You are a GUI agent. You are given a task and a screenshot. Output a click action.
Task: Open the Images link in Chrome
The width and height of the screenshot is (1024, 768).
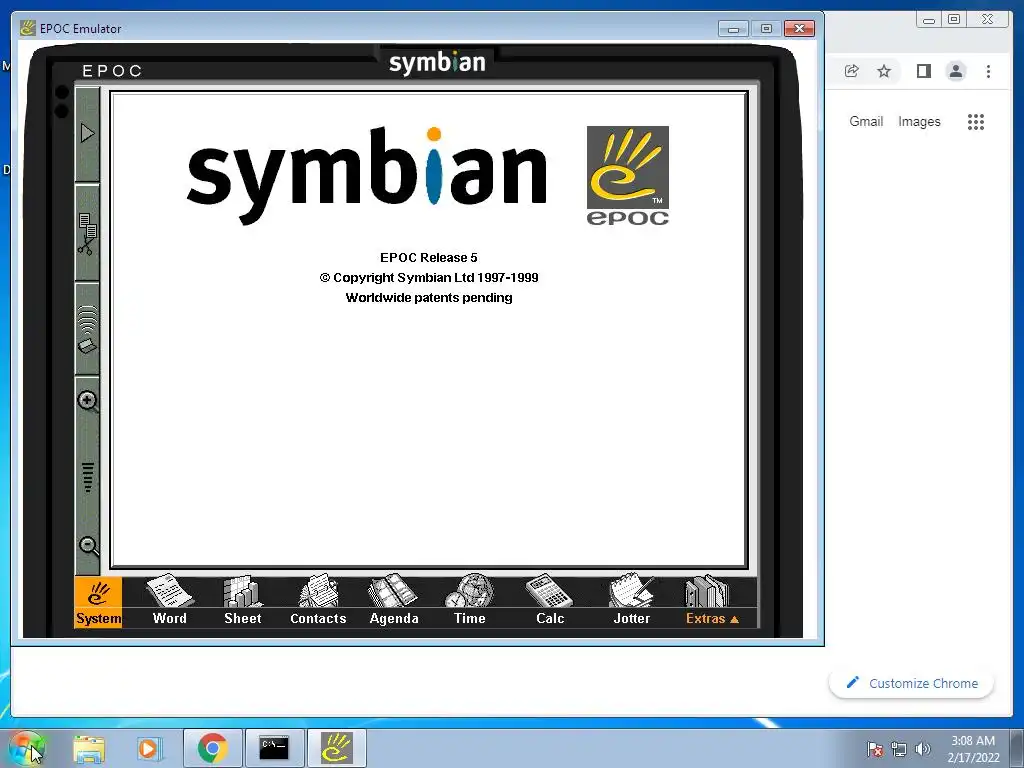(x=919, y=121)
